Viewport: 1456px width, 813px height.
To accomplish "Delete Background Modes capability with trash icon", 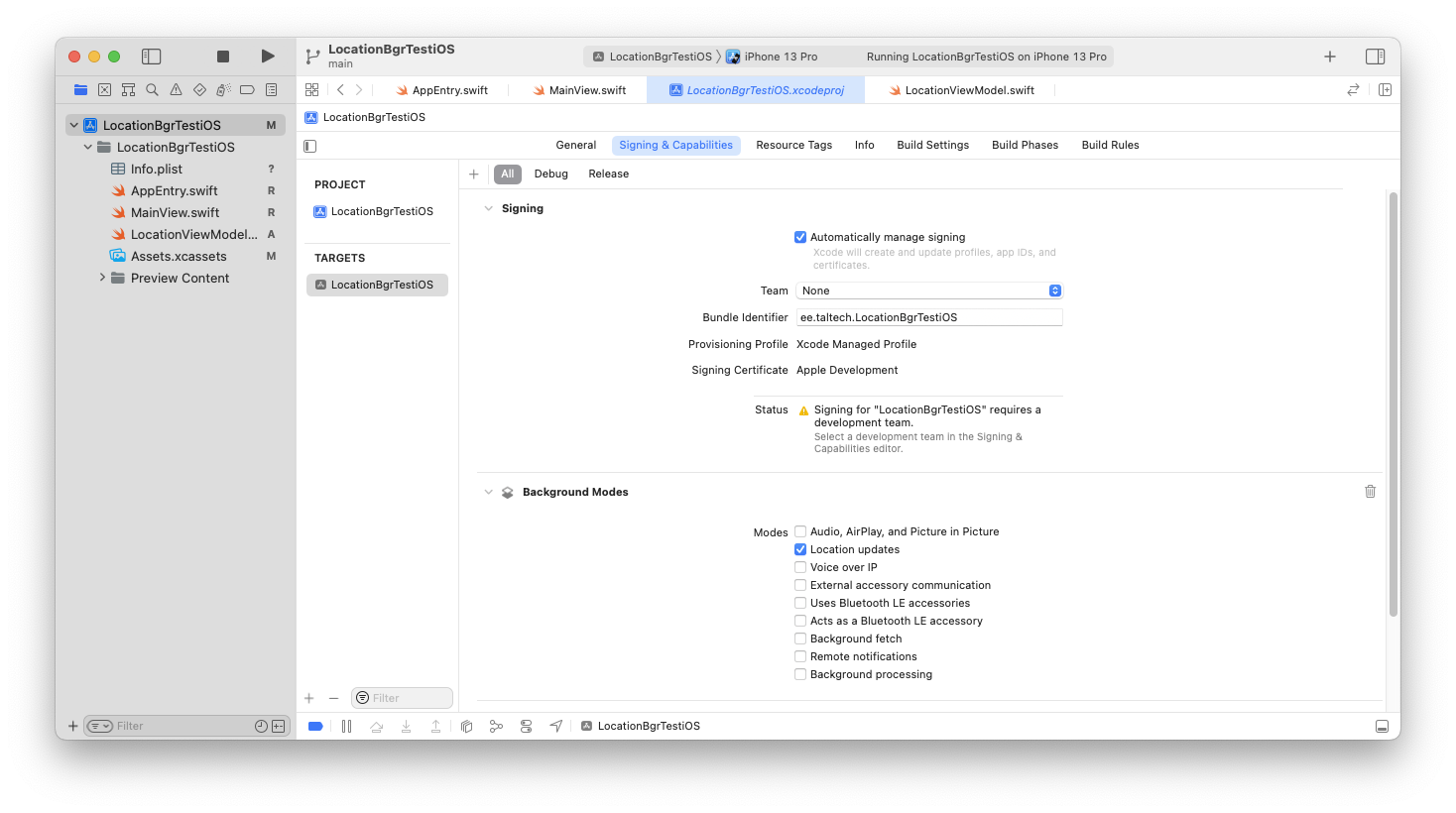I will (1370, 491).
